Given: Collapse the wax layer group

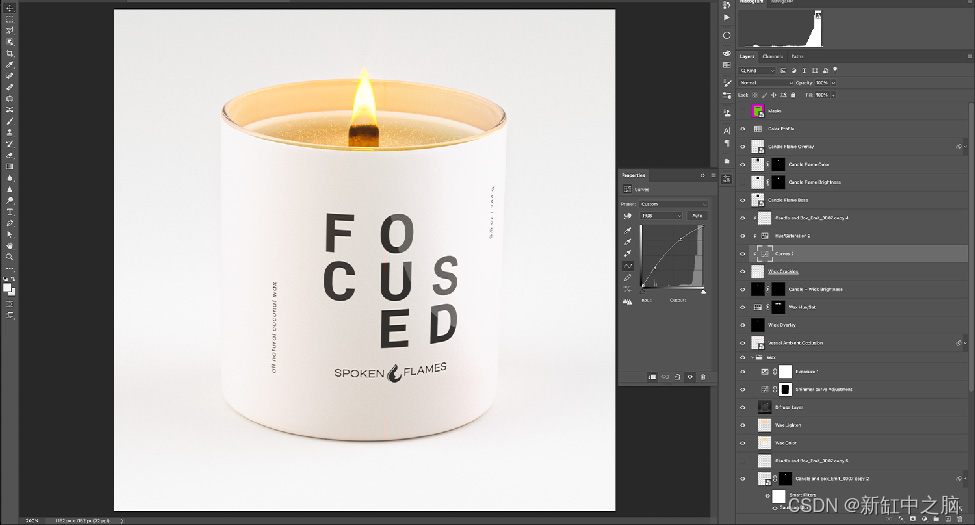Looking at the screenshot, I should coord(753,358).
